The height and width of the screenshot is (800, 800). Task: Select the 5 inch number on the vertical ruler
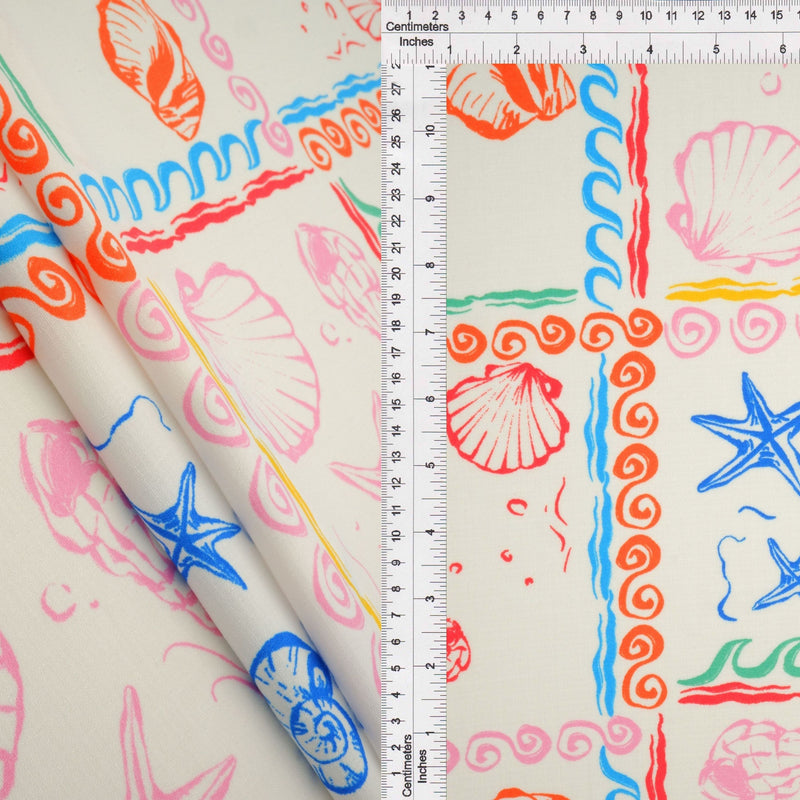click(x=431, y=465)
